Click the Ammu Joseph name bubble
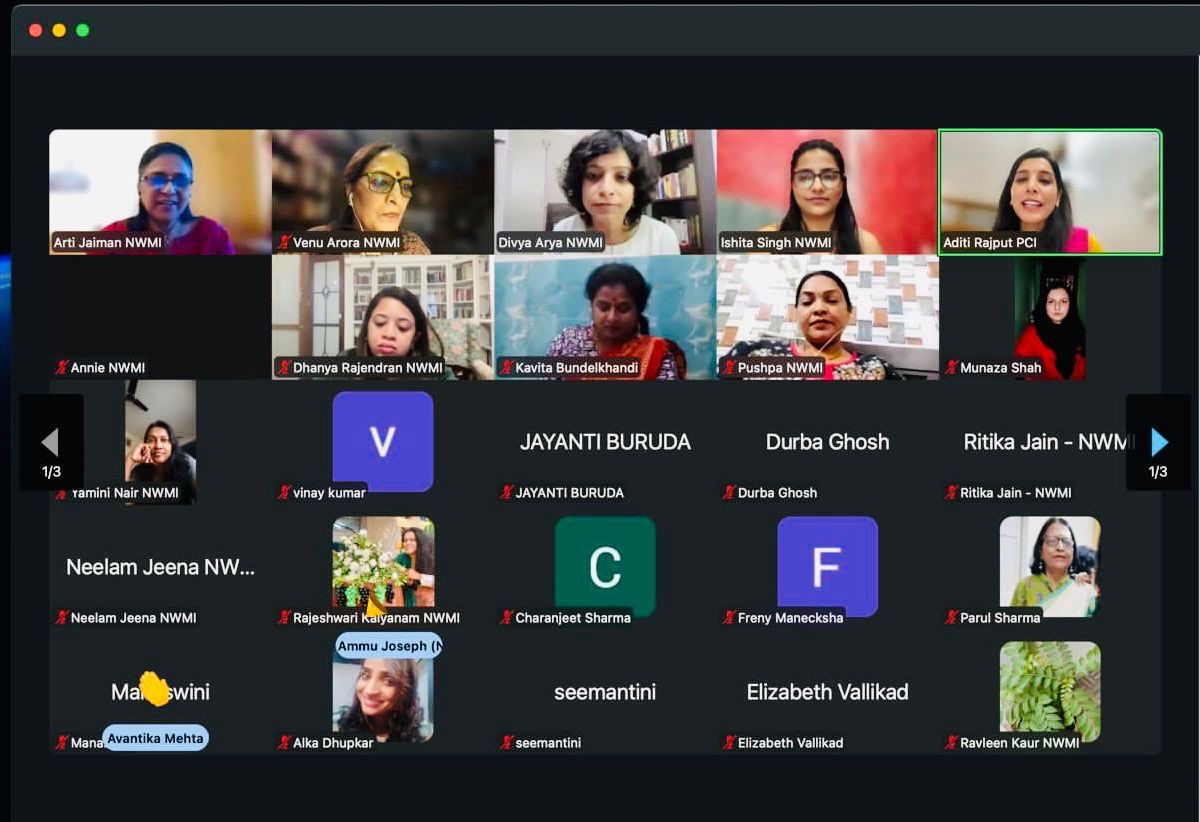This screenshot has width=1200, height=822. [389, 646]
